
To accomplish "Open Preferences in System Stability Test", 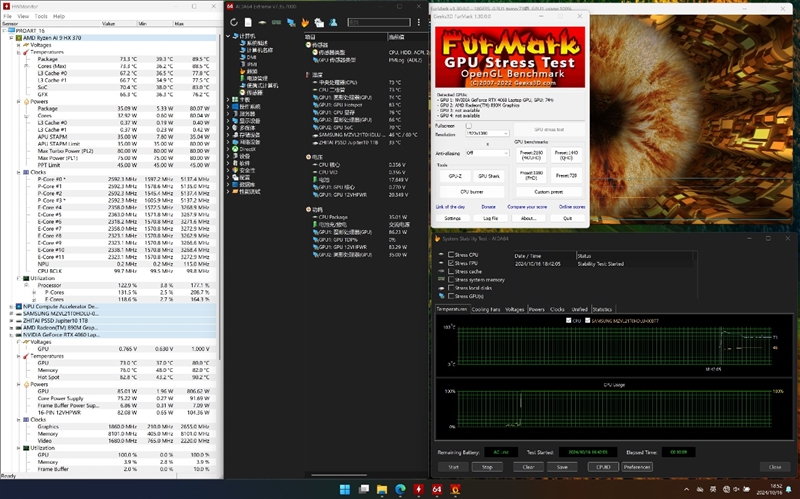I will coord(637,467).
